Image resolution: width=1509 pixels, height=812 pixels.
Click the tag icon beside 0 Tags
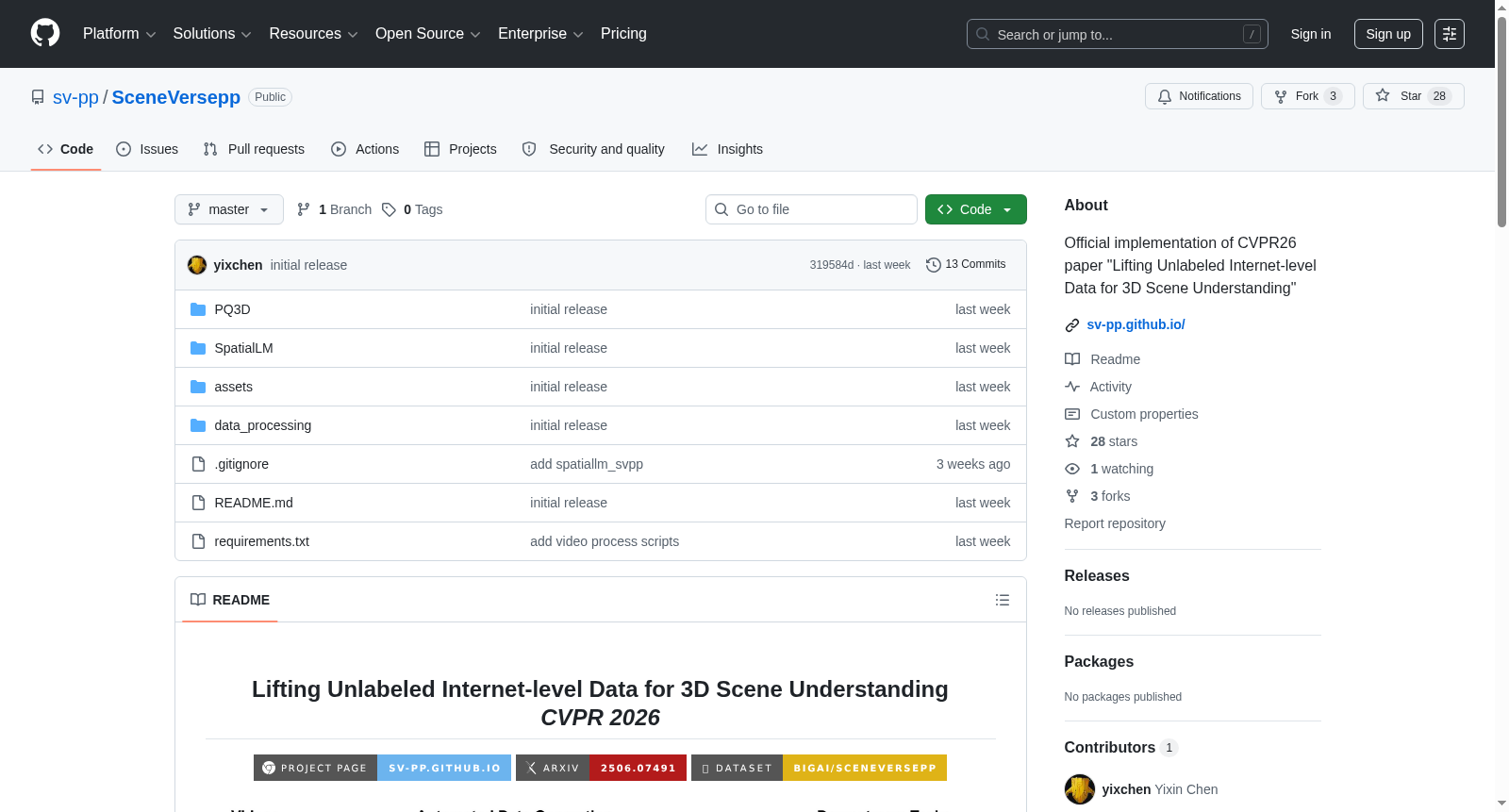[389, 209]
